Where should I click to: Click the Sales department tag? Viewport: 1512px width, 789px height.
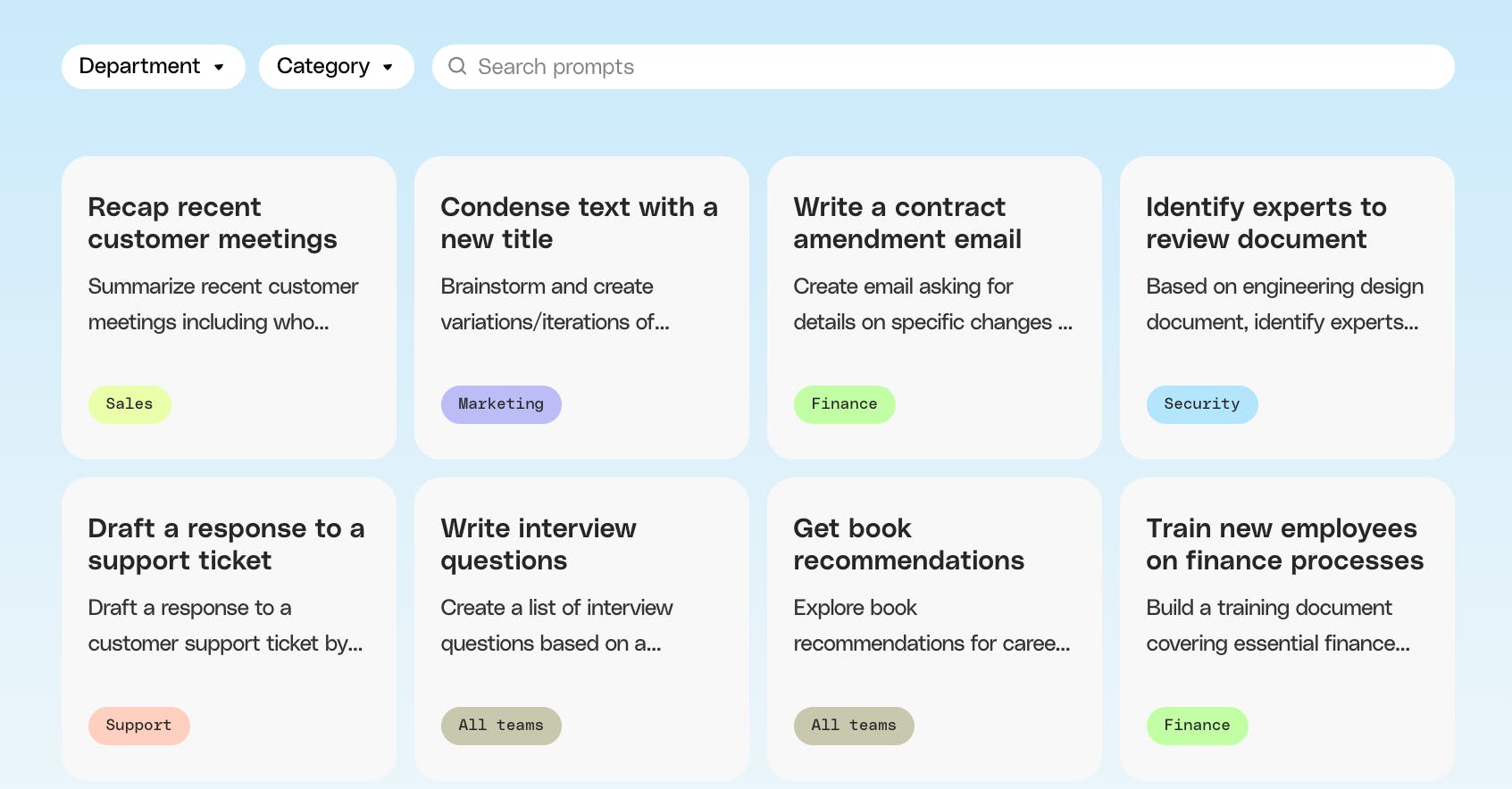pos(129,404)
